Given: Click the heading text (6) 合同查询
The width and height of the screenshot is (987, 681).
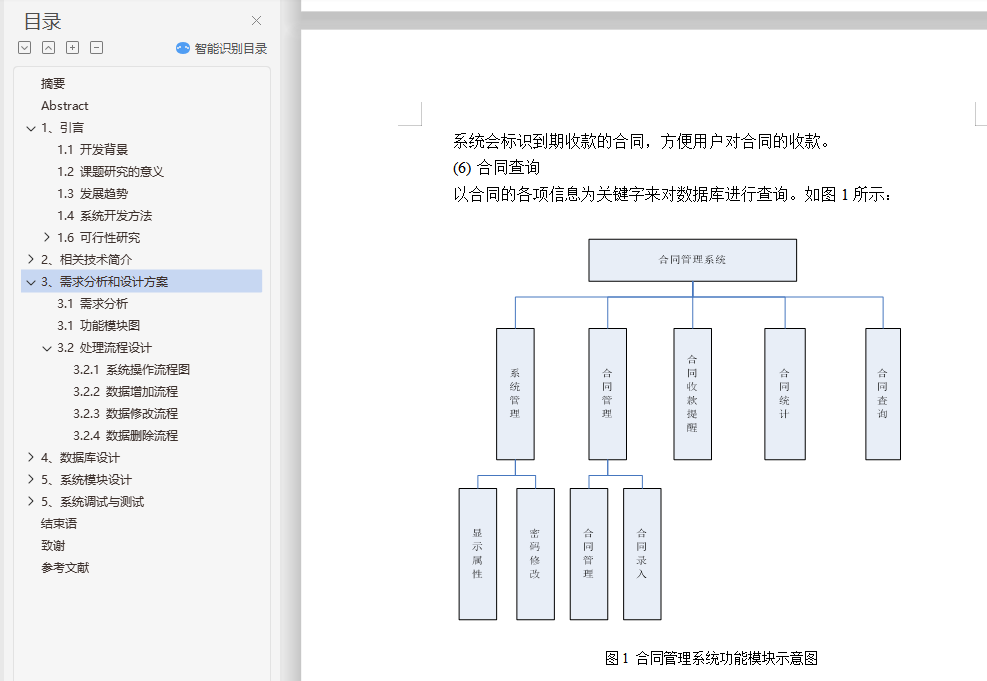Looking at the screenshot, I should pos(496,168).
